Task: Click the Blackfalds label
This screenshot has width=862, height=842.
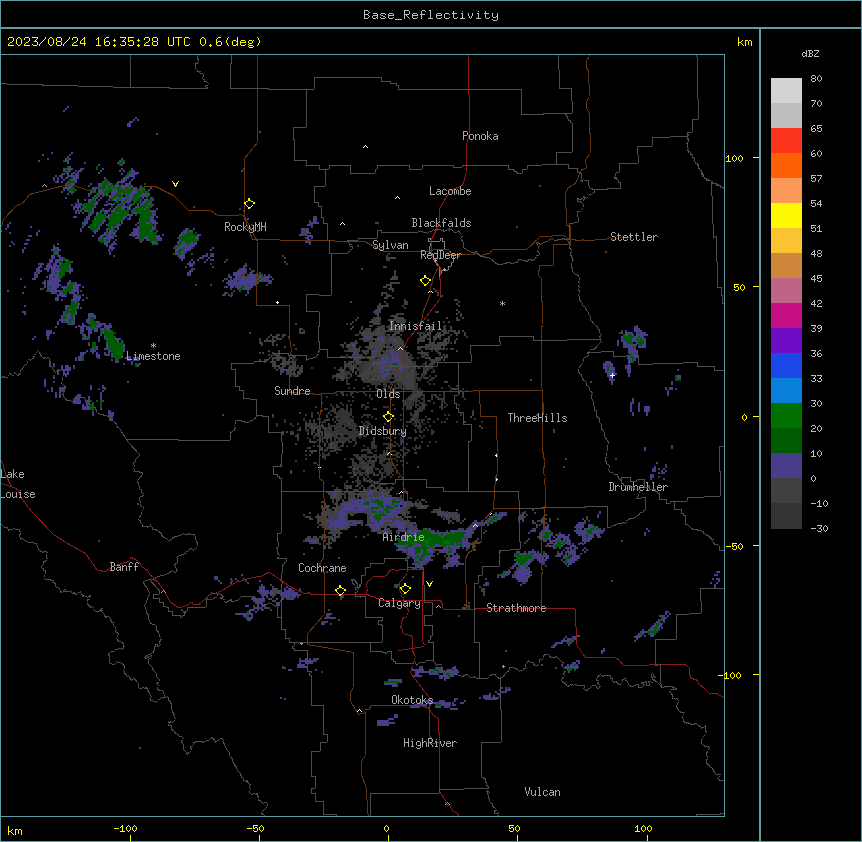Action: pyautogui.click(x=441, y=223)
